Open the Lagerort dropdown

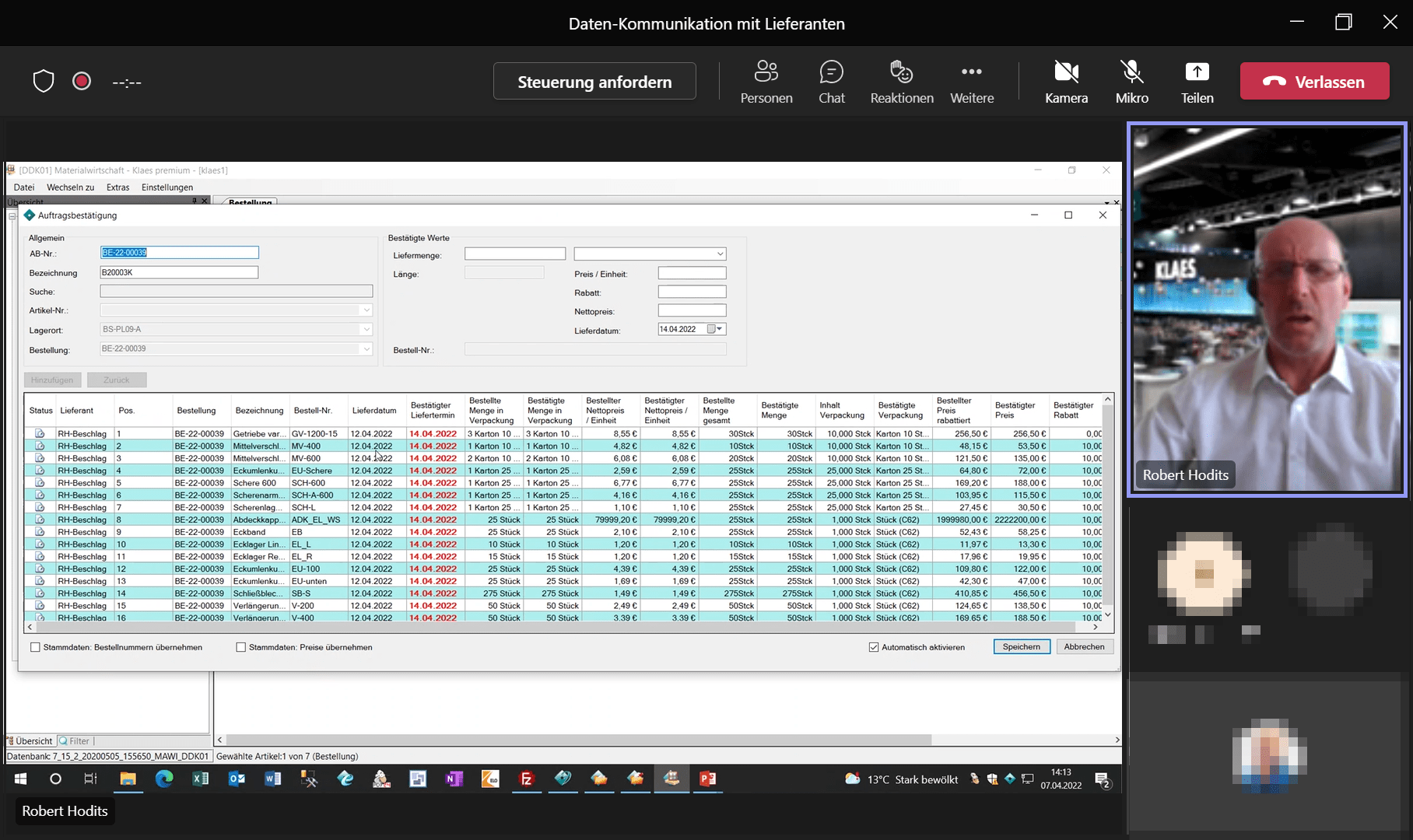(x=366, y=330)
